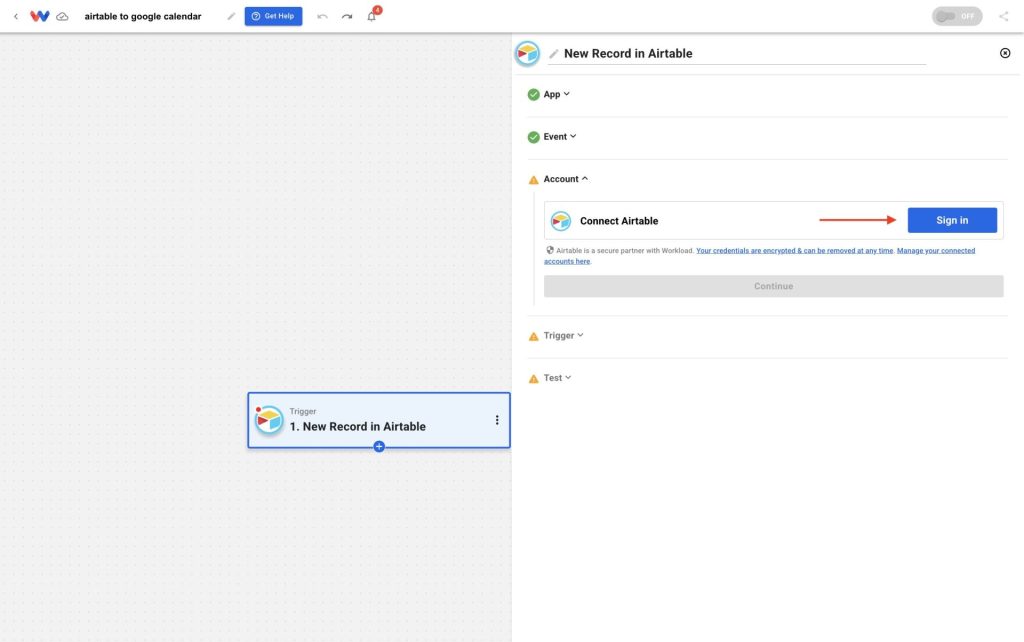The height and width of the screenshot is (642, 1024).
Task: Edit workflow name with pencil icon
Action: click(231, 16)
